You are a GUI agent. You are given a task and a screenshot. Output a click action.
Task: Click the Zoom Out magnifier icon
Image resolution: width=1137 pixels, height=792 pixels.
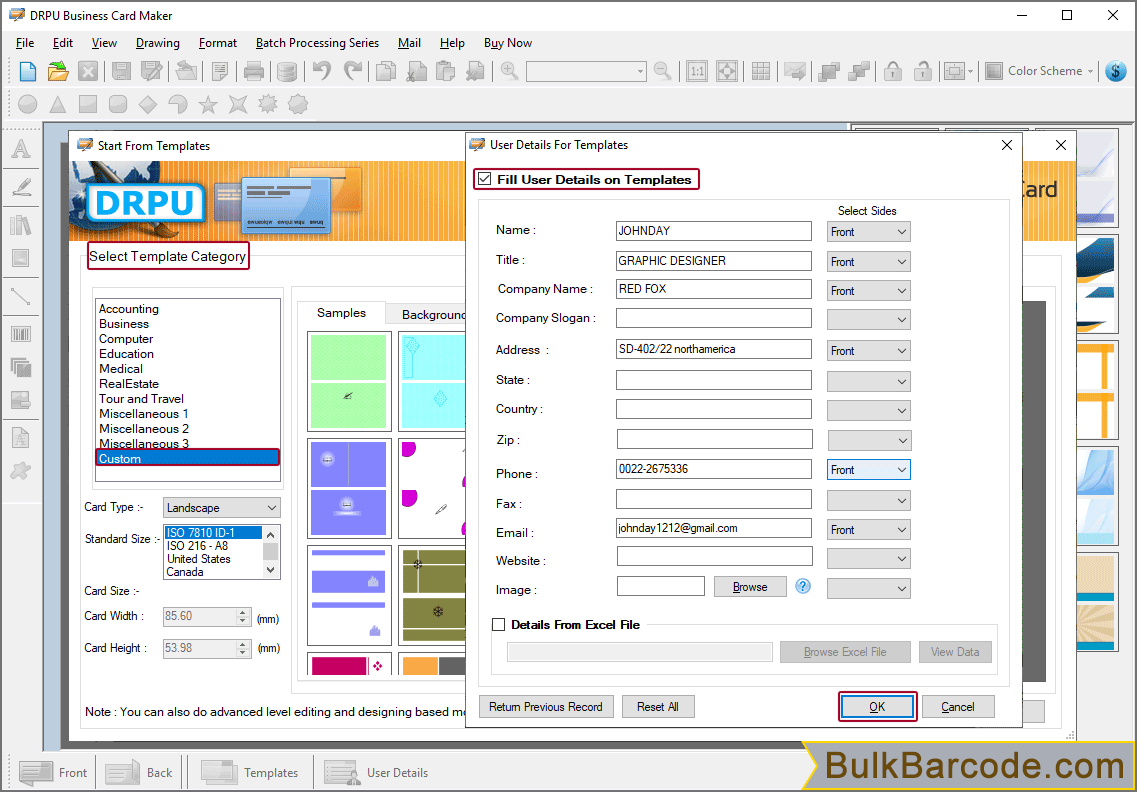[x=662, y=71]
